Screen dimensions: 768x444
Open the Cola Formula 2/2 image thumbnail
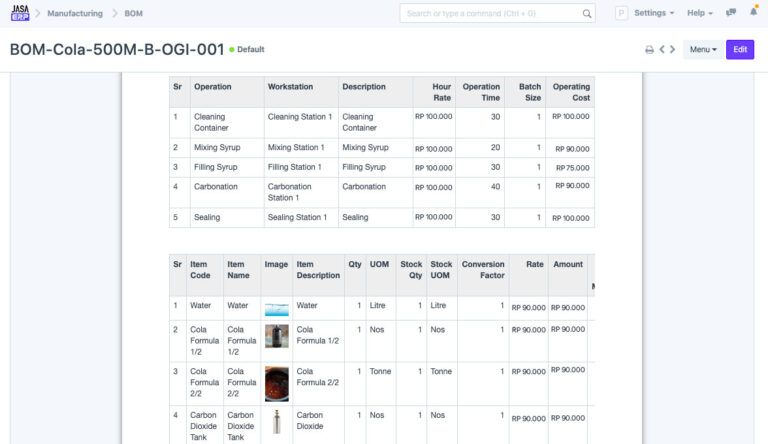[276, 381]
